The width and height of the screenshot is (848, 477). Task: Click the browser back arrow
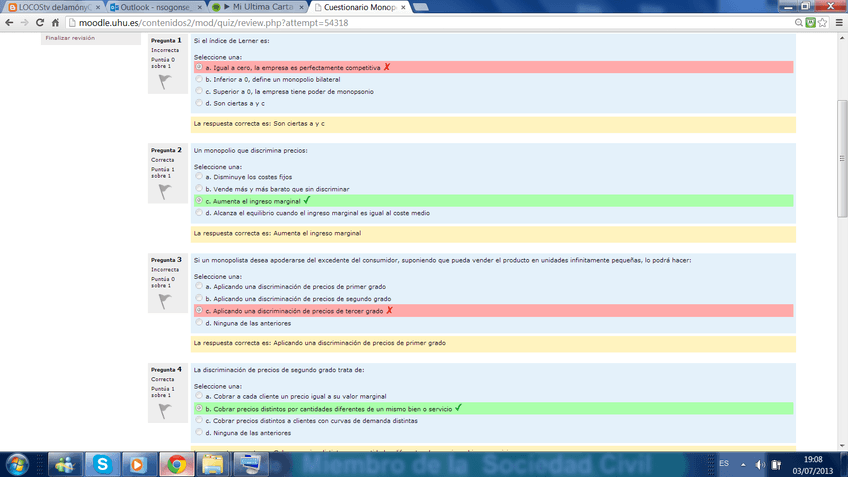point(9,22)
